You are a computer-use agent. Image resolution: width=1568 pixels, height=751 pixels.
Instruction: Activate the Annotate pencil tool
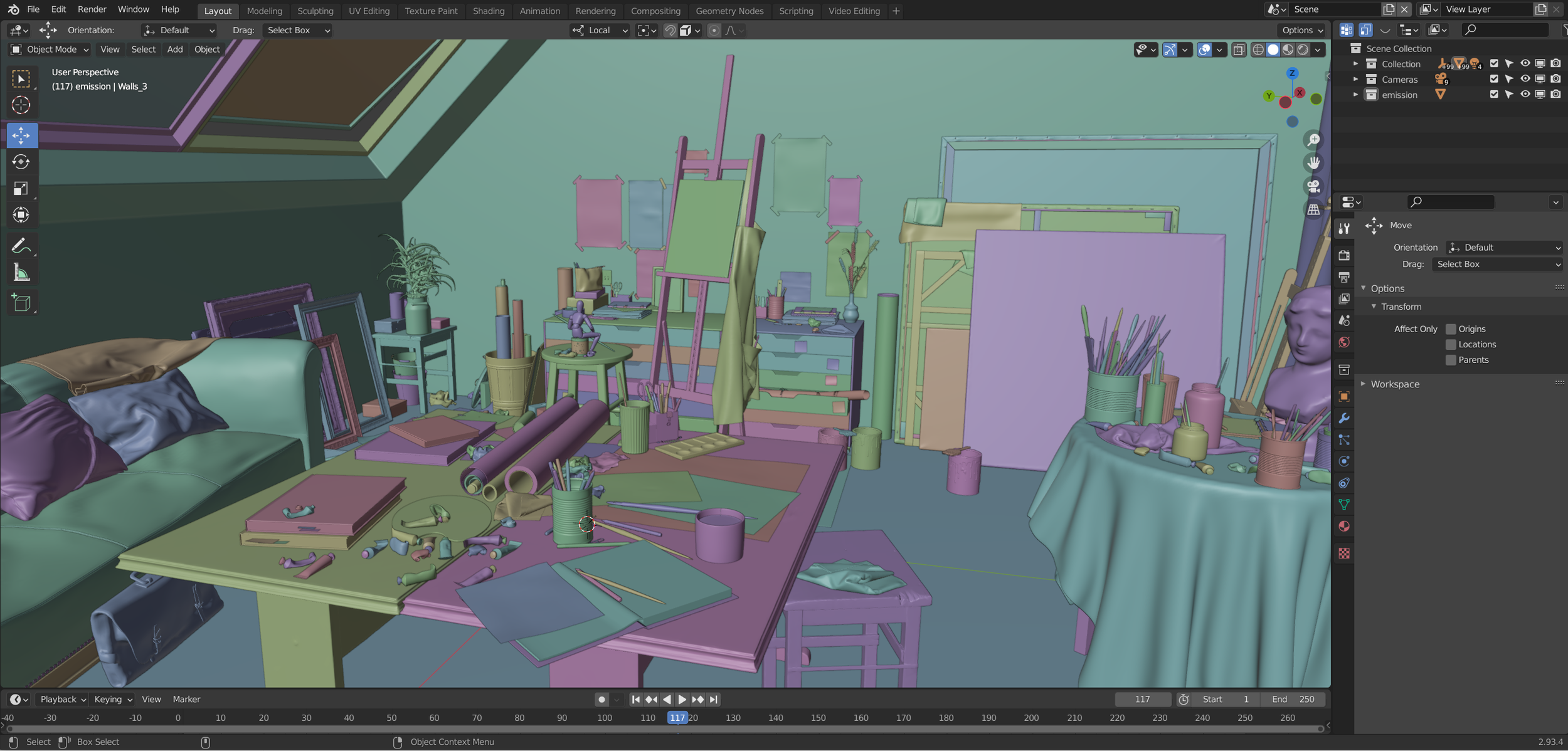[x=21, y=246]
